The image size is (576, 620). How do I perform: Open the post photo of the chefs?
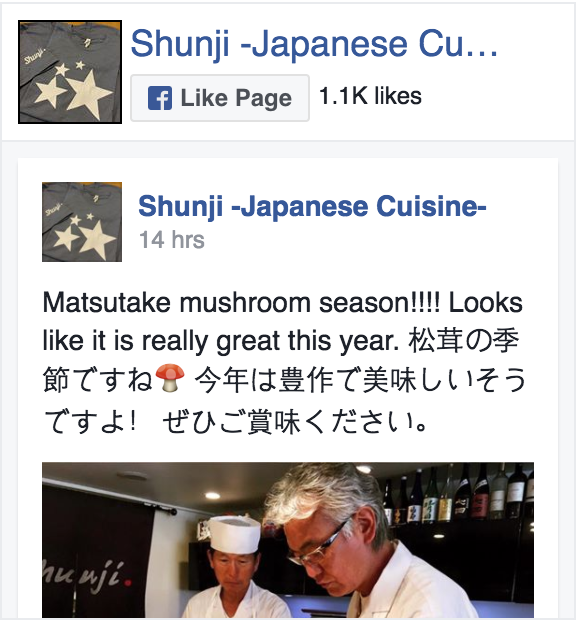288,540
